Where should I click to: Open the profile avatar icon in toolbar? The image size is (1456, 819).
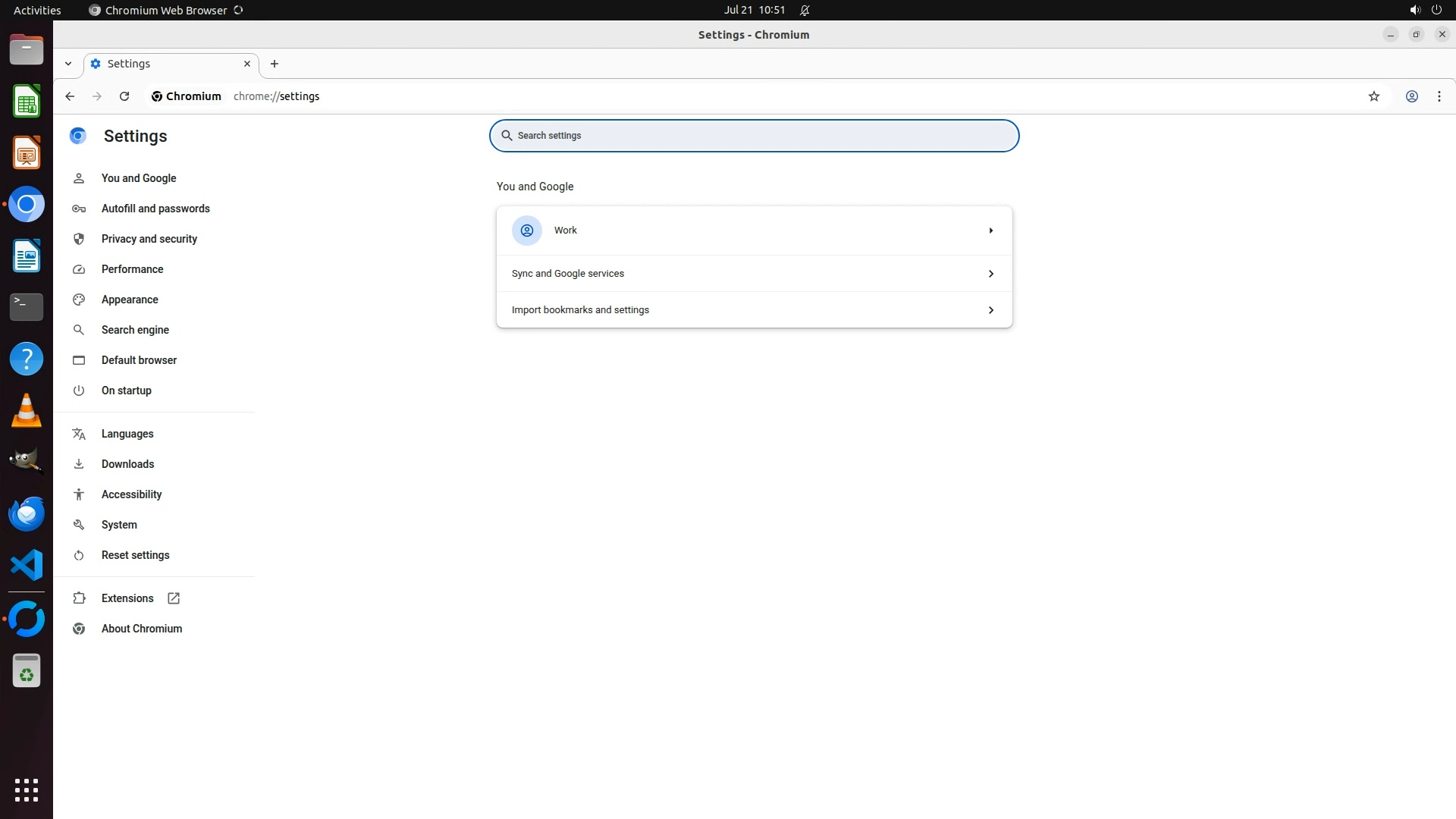[x=1411, y=96]
